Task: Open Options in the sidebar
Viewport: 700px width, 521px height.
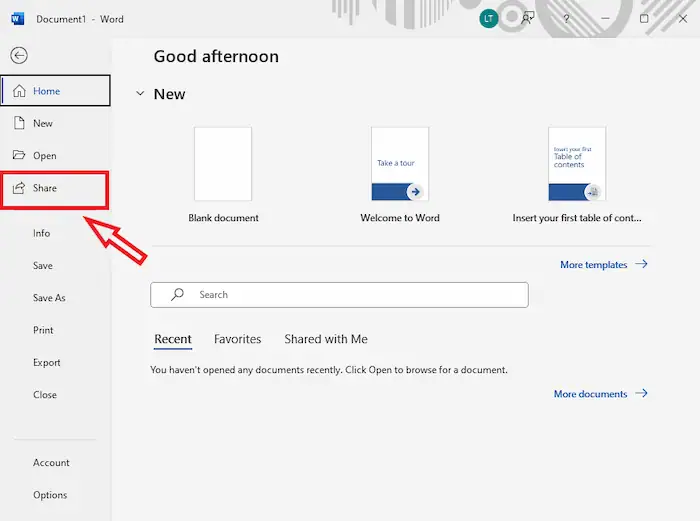Action: pyautogui.click(x=50, y=495)
